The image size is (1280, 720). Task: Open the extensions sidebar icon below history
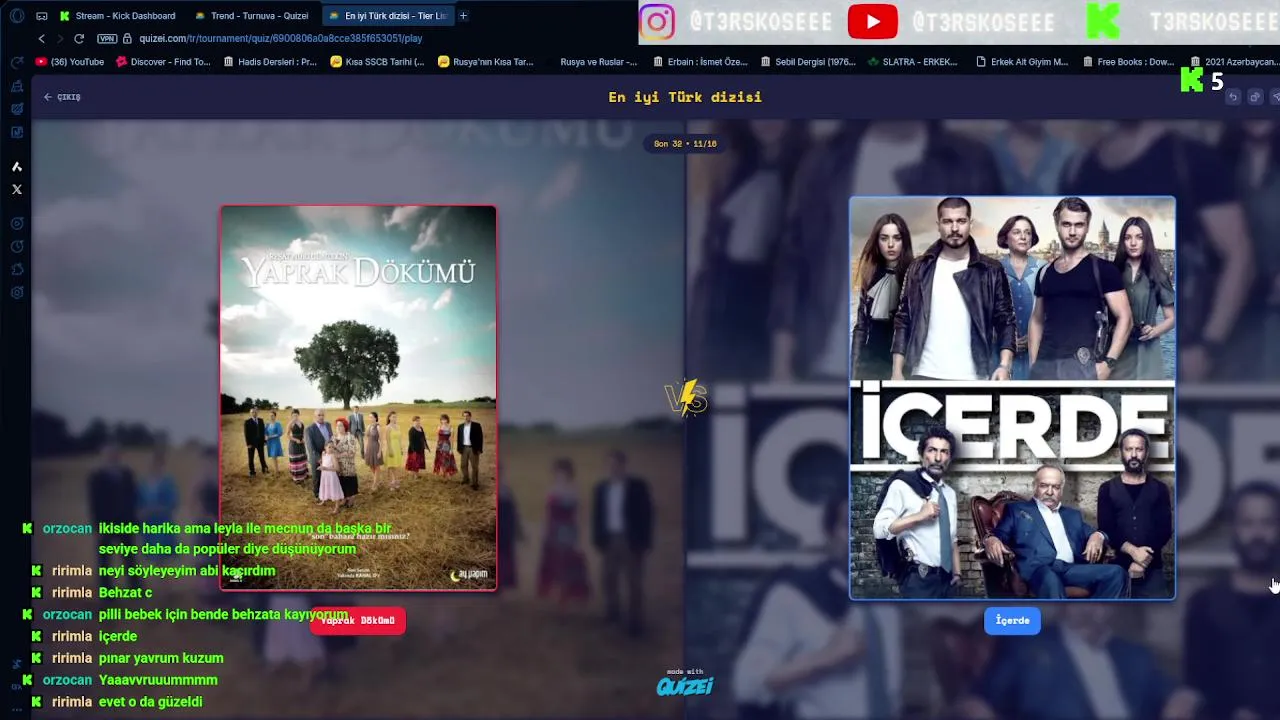(17, 269)
